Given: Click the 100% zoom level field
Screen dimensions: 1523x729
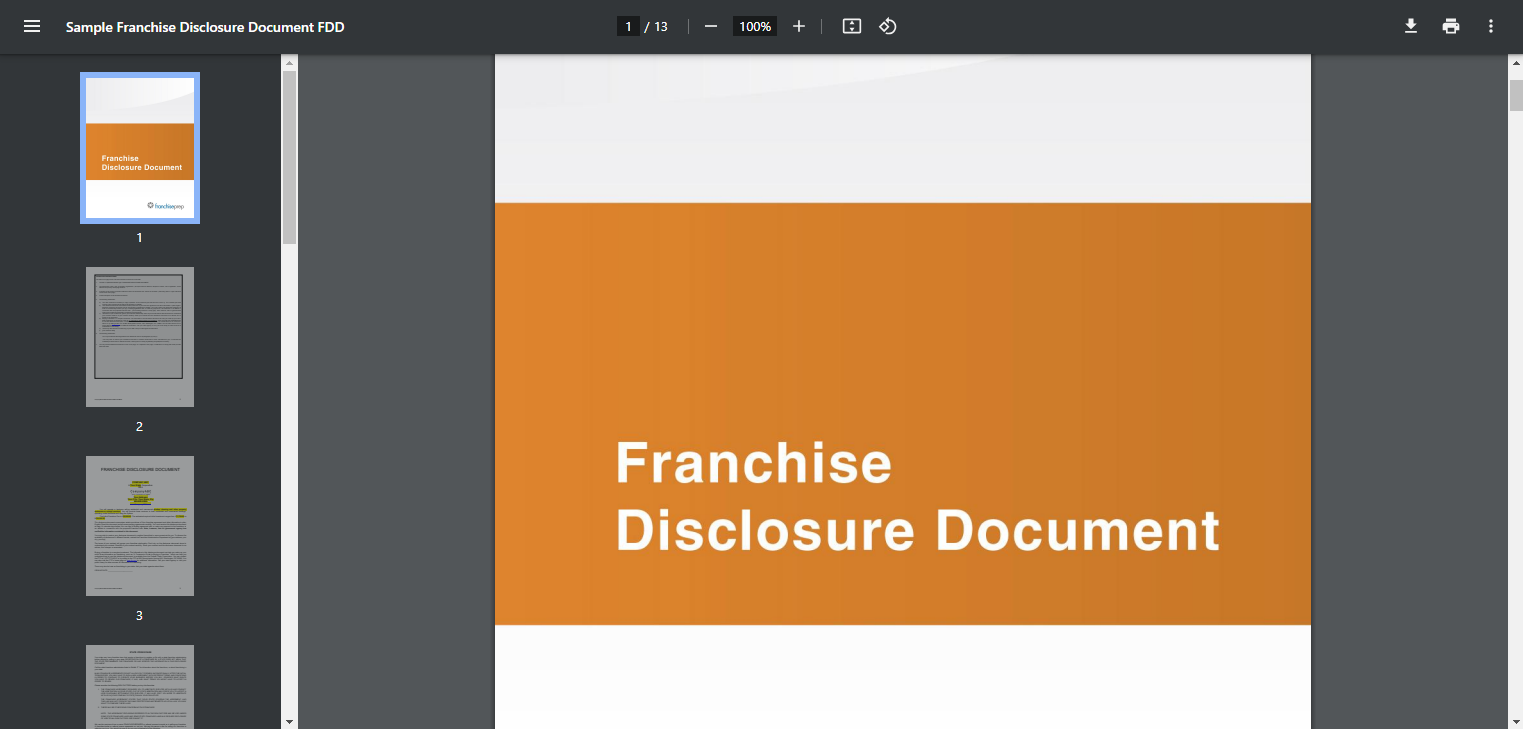Looking at the screenshot, I should click(x=755, y=27).
